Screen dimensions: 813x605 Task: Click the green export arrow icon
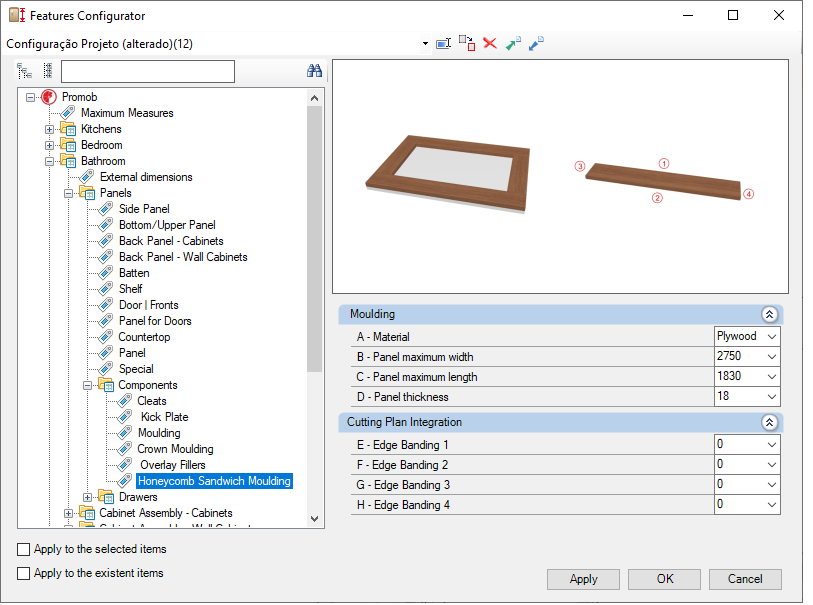513,44
